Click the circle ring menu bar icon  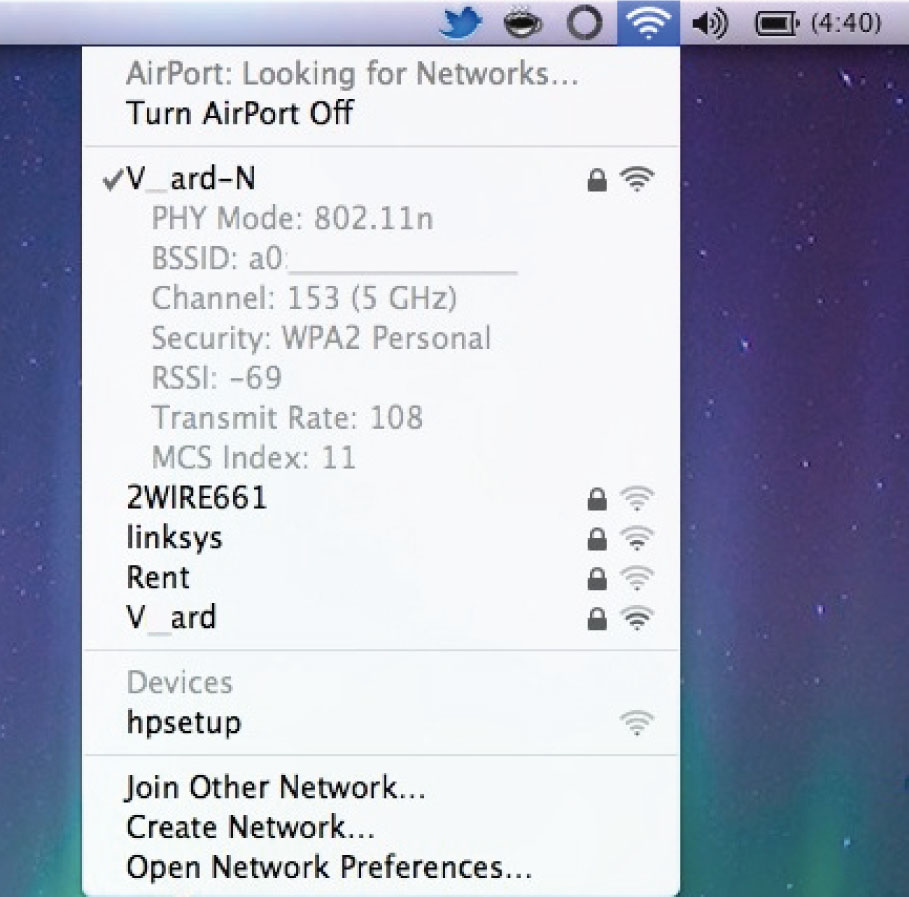[x=584, y=23]
